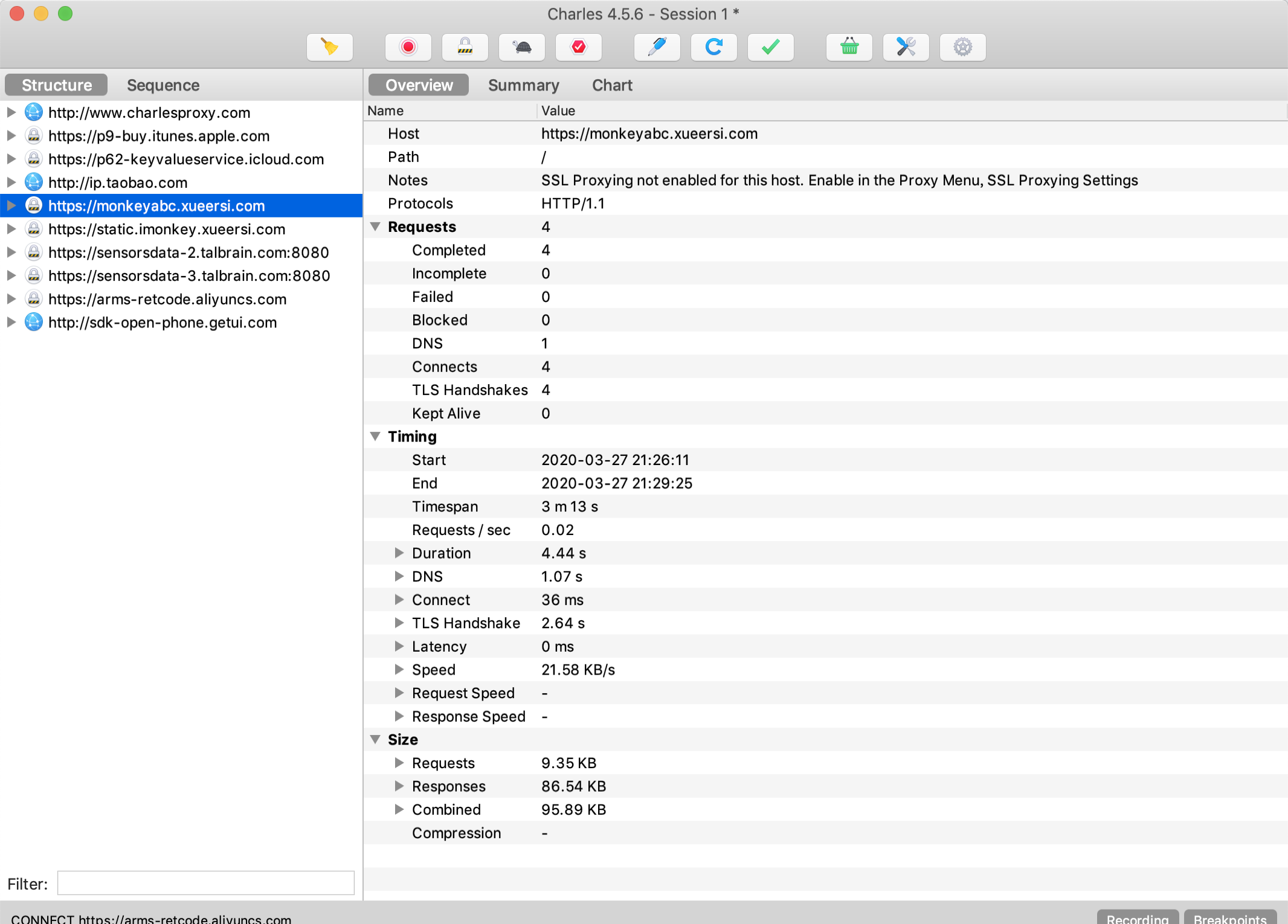
Task: Toggle recording with the red record button
Action: (408, 47)
